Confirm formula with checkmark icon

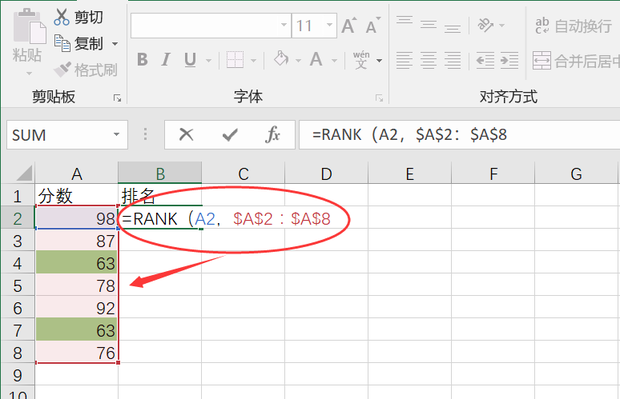tap(230, 135)
